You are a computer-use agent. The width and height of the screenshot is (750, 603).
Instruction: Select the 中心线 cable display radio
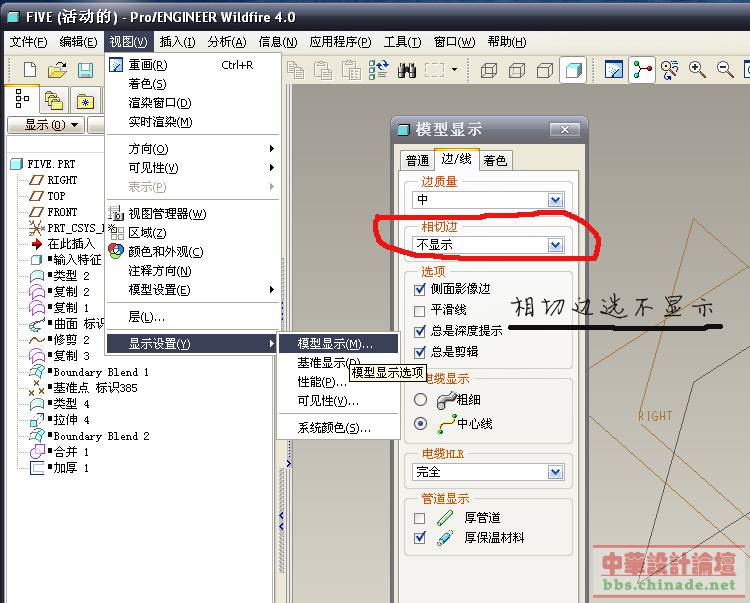[420, 423]
